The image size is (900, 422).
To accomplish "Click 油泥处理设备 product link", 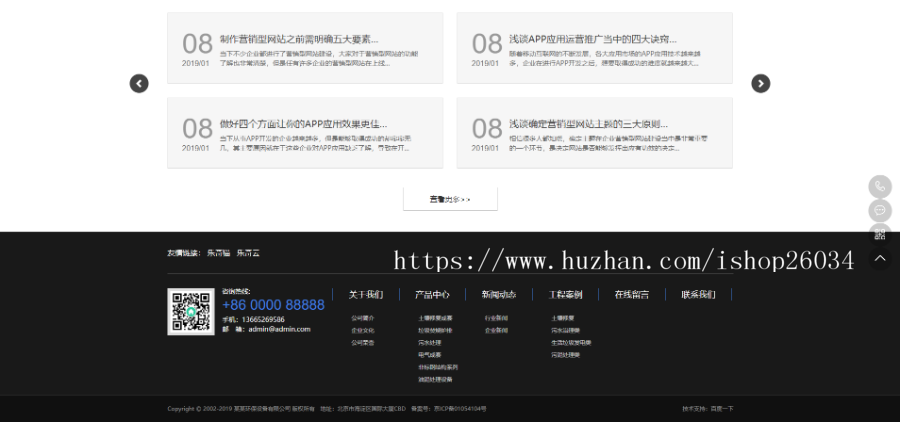I will point(435,380).
